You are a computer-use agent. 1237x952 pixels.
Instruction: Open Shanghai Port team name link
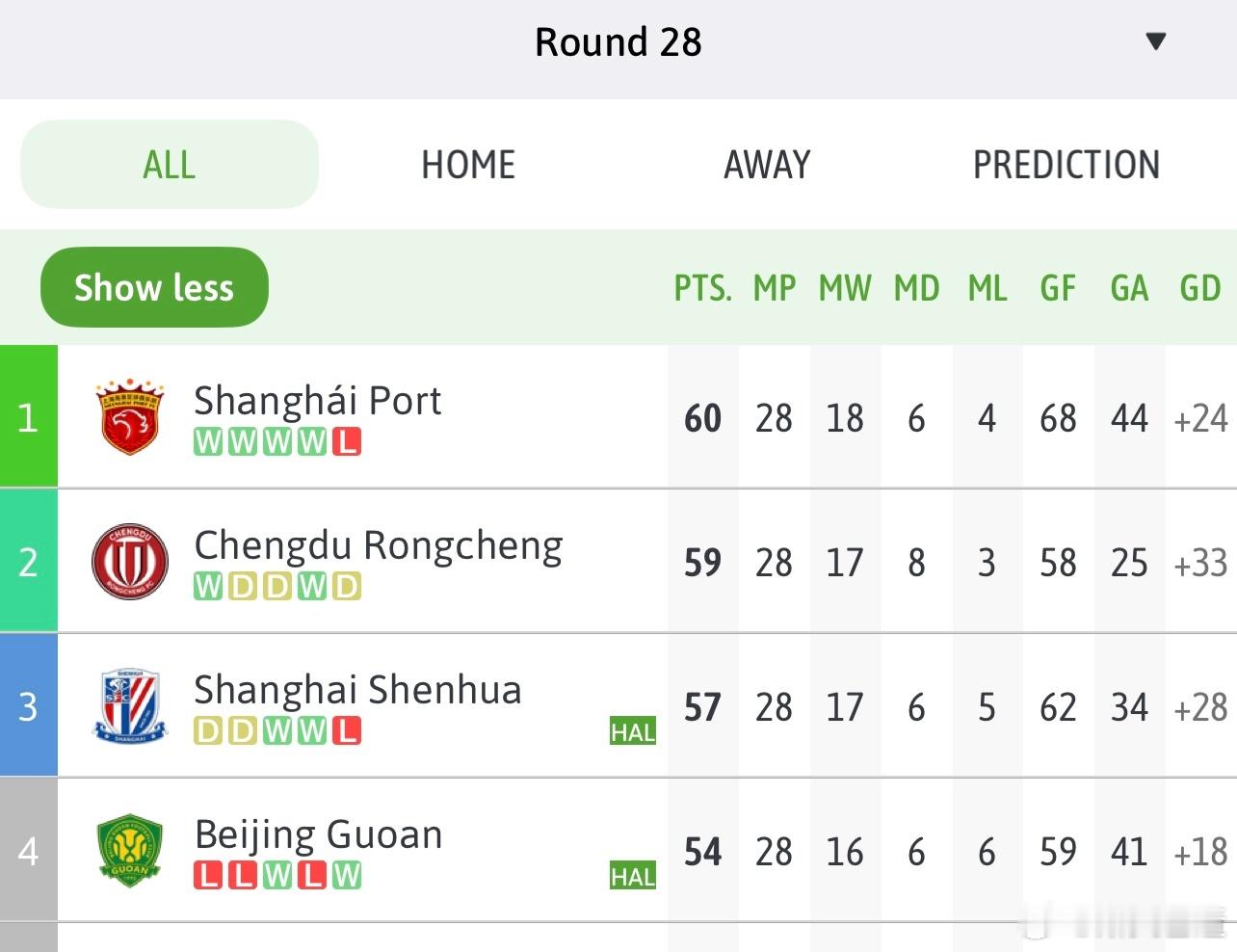[317, 401]
